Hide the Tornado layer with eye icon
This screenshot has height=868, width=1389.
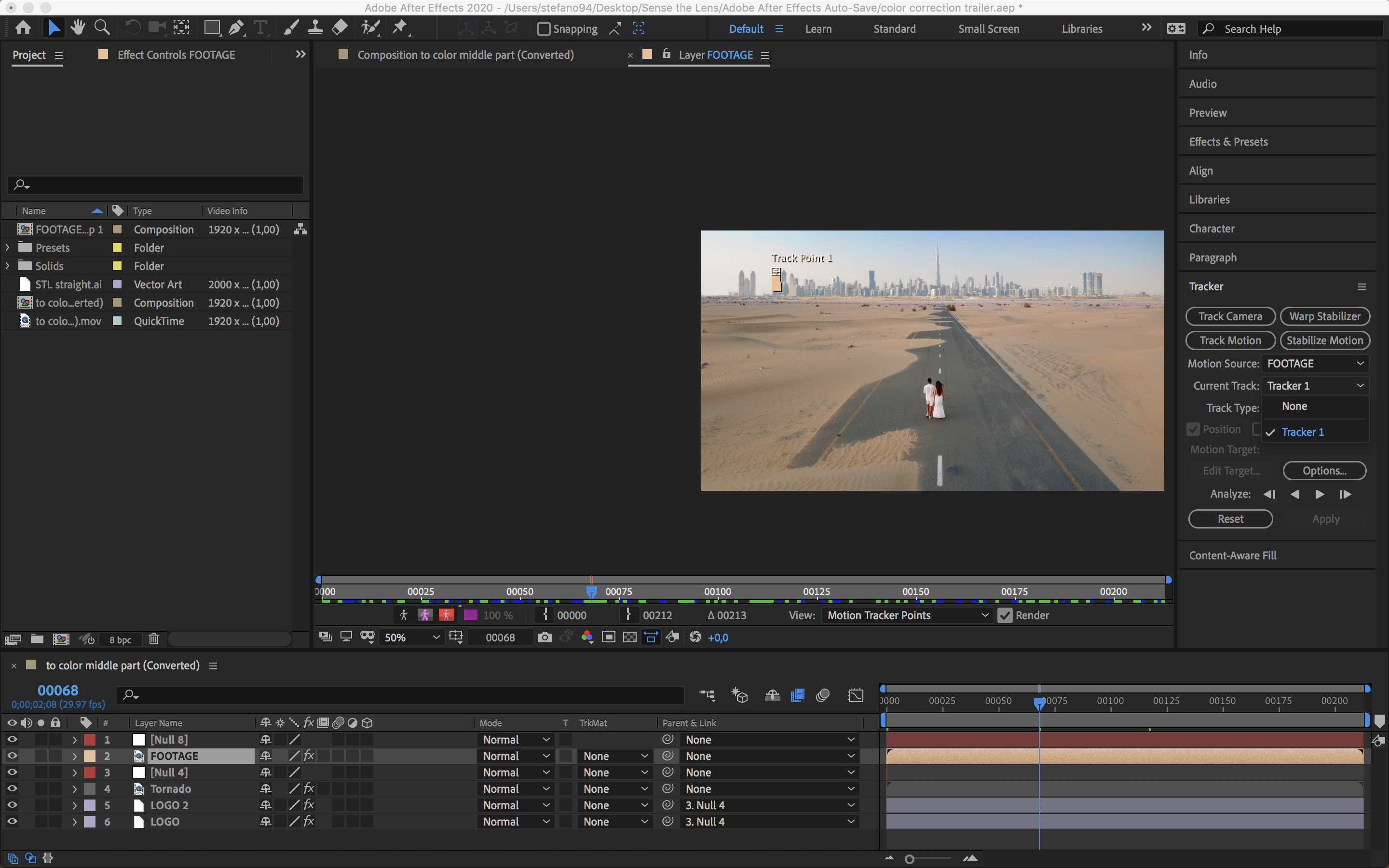pyautogui.click(x=12, y=789)
